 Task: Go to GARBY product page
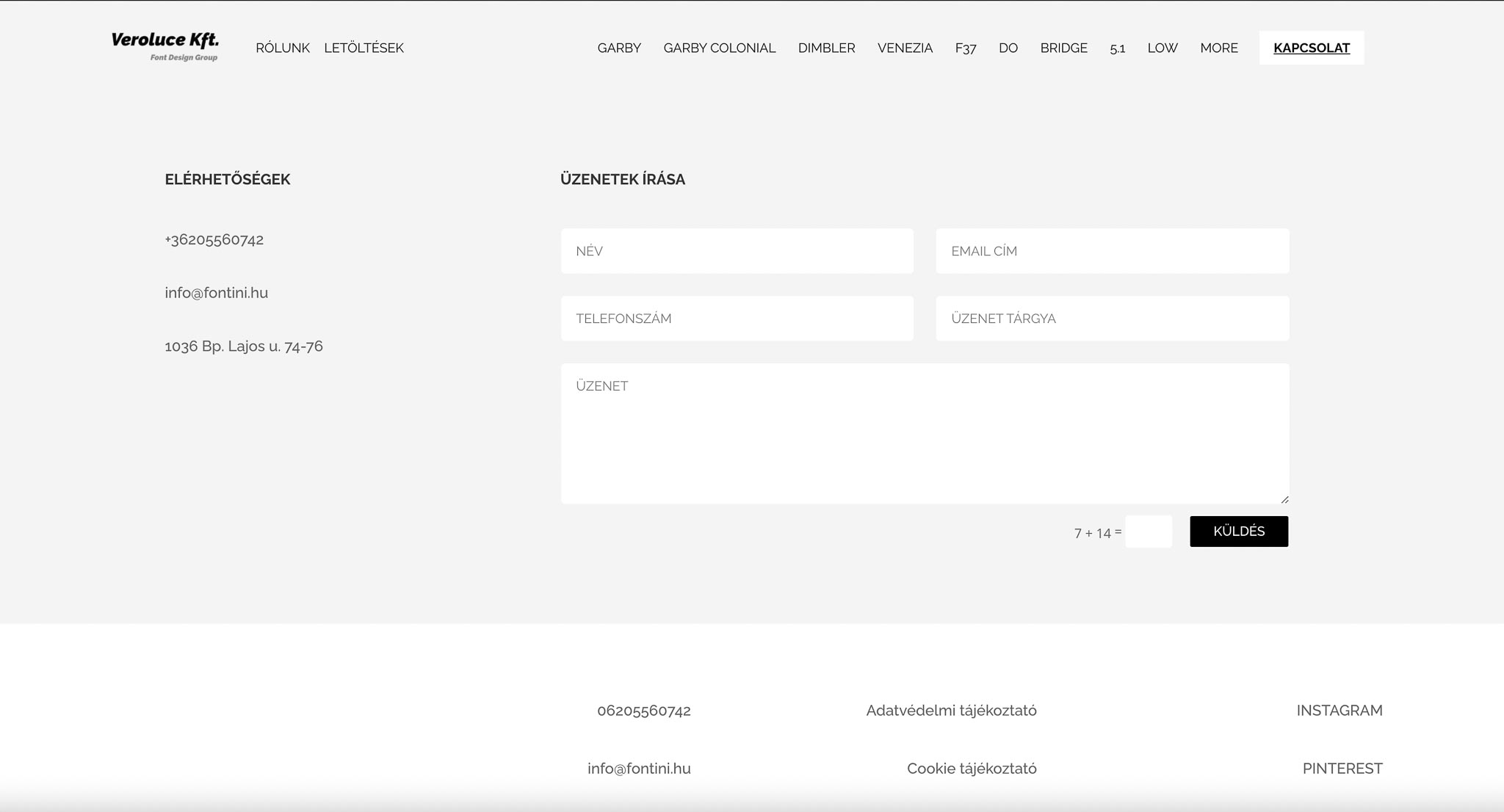(619, 48)
